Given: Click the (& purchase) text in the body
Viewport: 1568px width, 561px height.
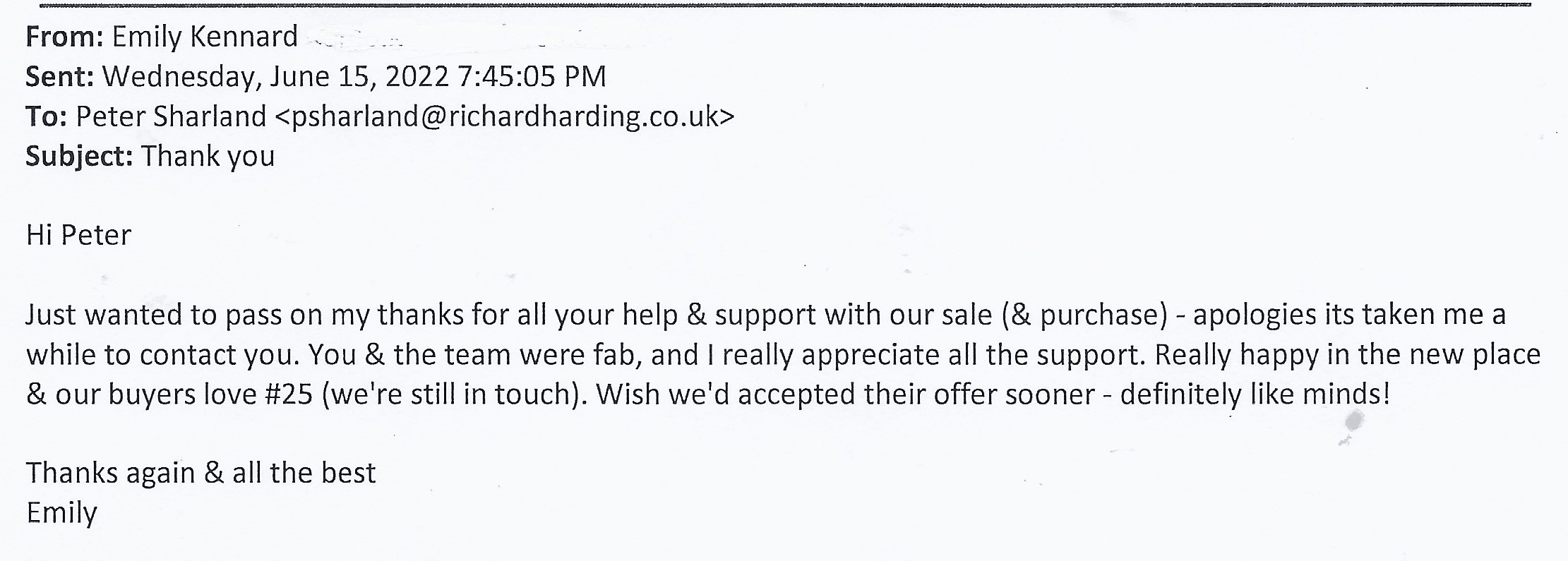Looking at the screenshot, I should (x=1084, y=315).
